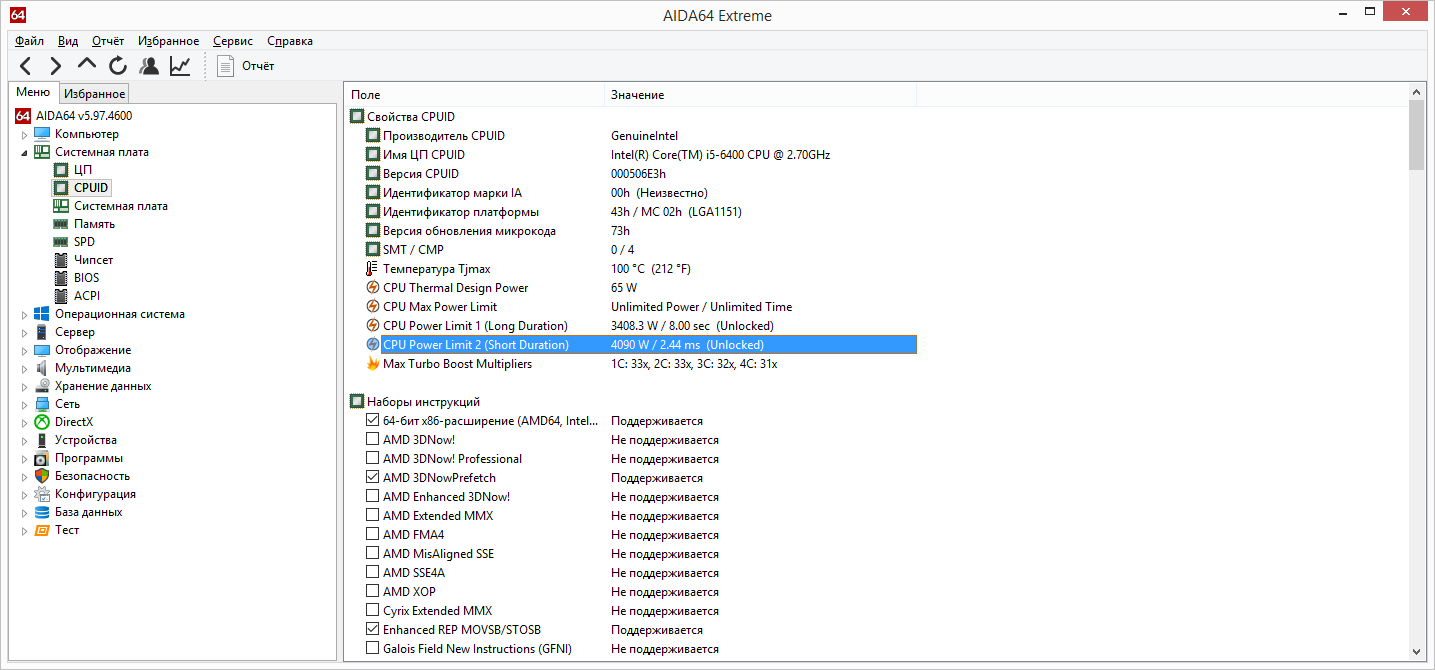Click the Отчёт report button
Image resolution: width=1435 pixels, height=670 pixels.
247,66
